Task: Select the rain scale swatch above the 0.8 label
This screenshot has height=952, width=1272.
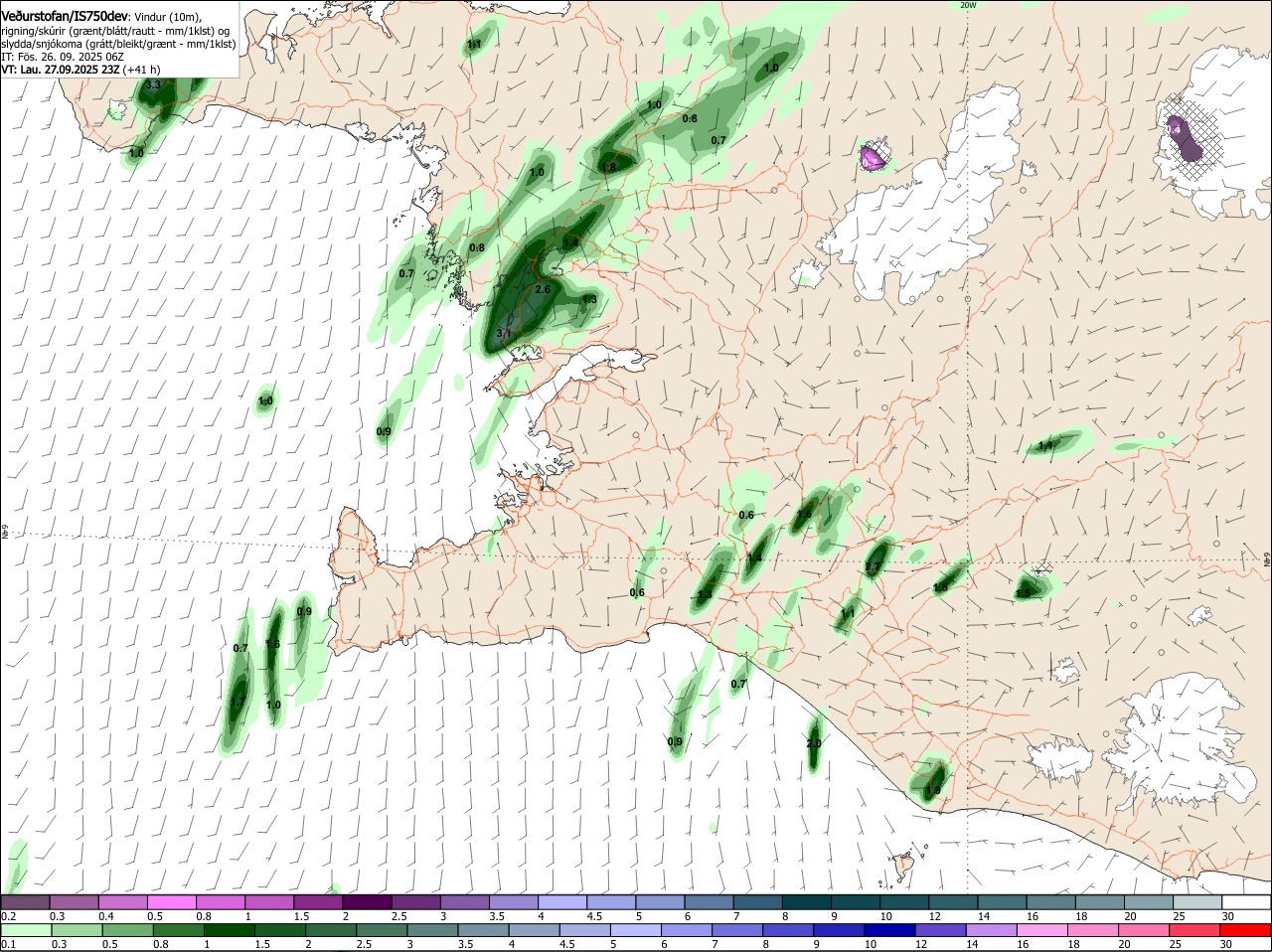Action: (178, 931)
